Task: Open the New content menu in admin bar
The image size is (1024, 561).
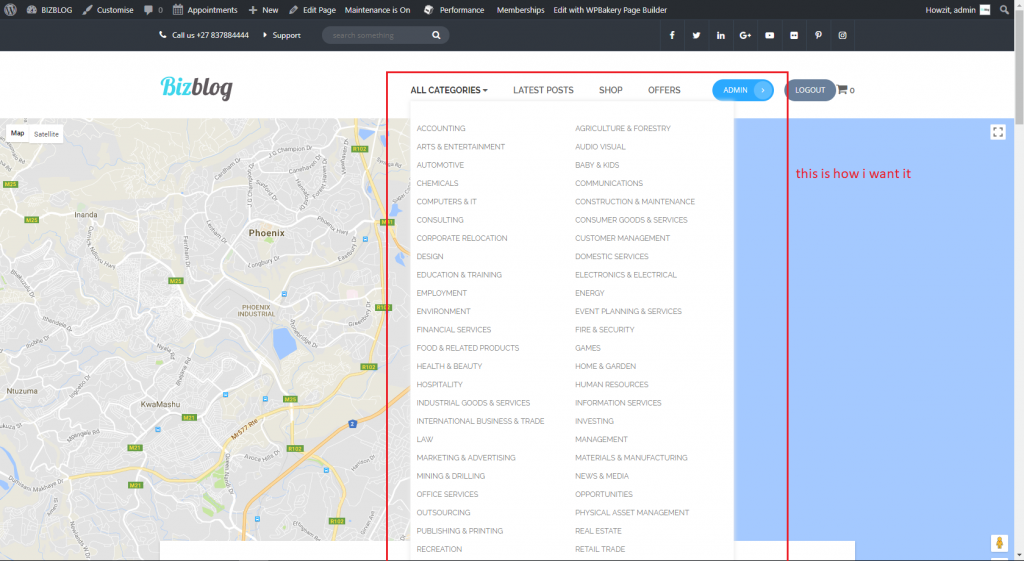Action: coord(264,10)
